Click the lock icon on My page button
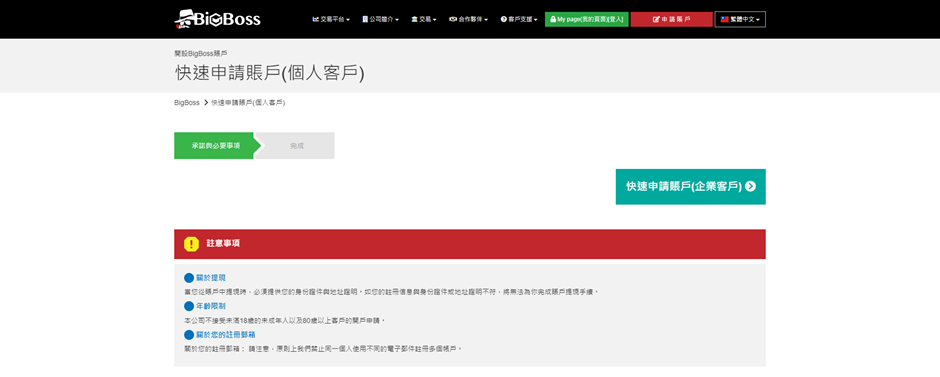The width and height of the screenshot is (940, 377). coord(553,19)
